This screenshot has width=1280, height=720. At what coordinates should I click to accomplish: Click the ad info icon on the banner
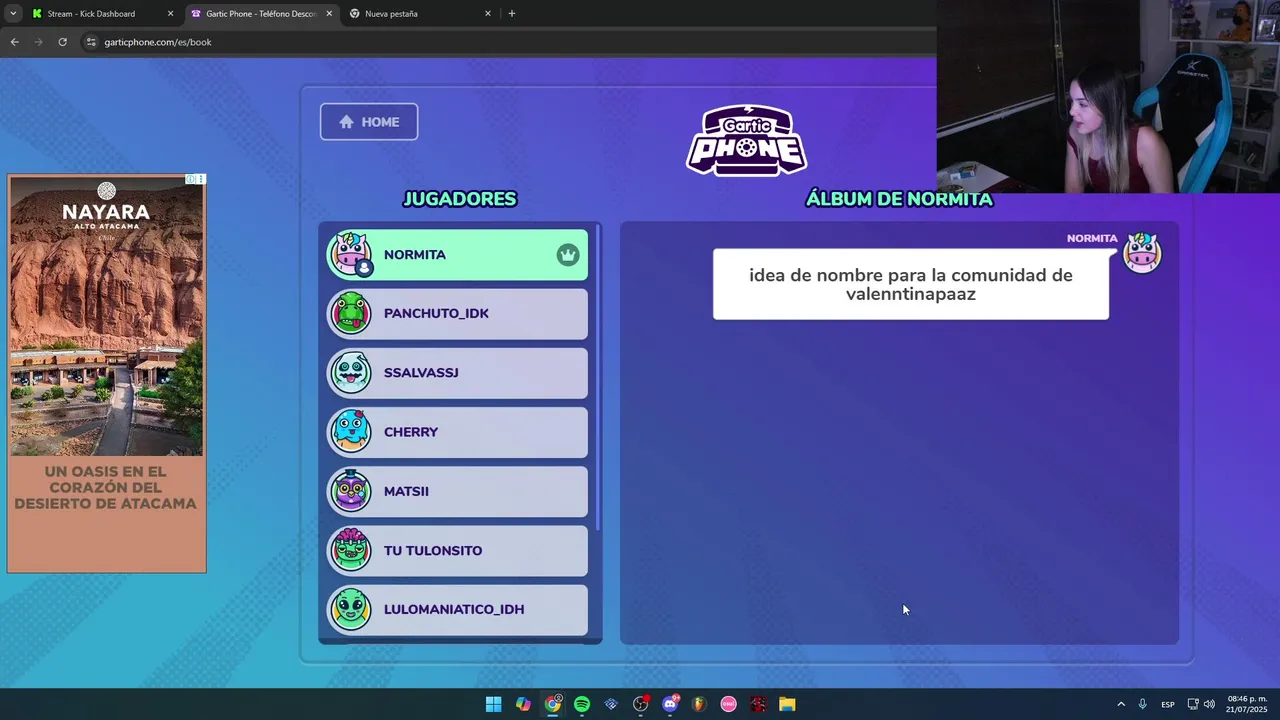click(190, 179)
